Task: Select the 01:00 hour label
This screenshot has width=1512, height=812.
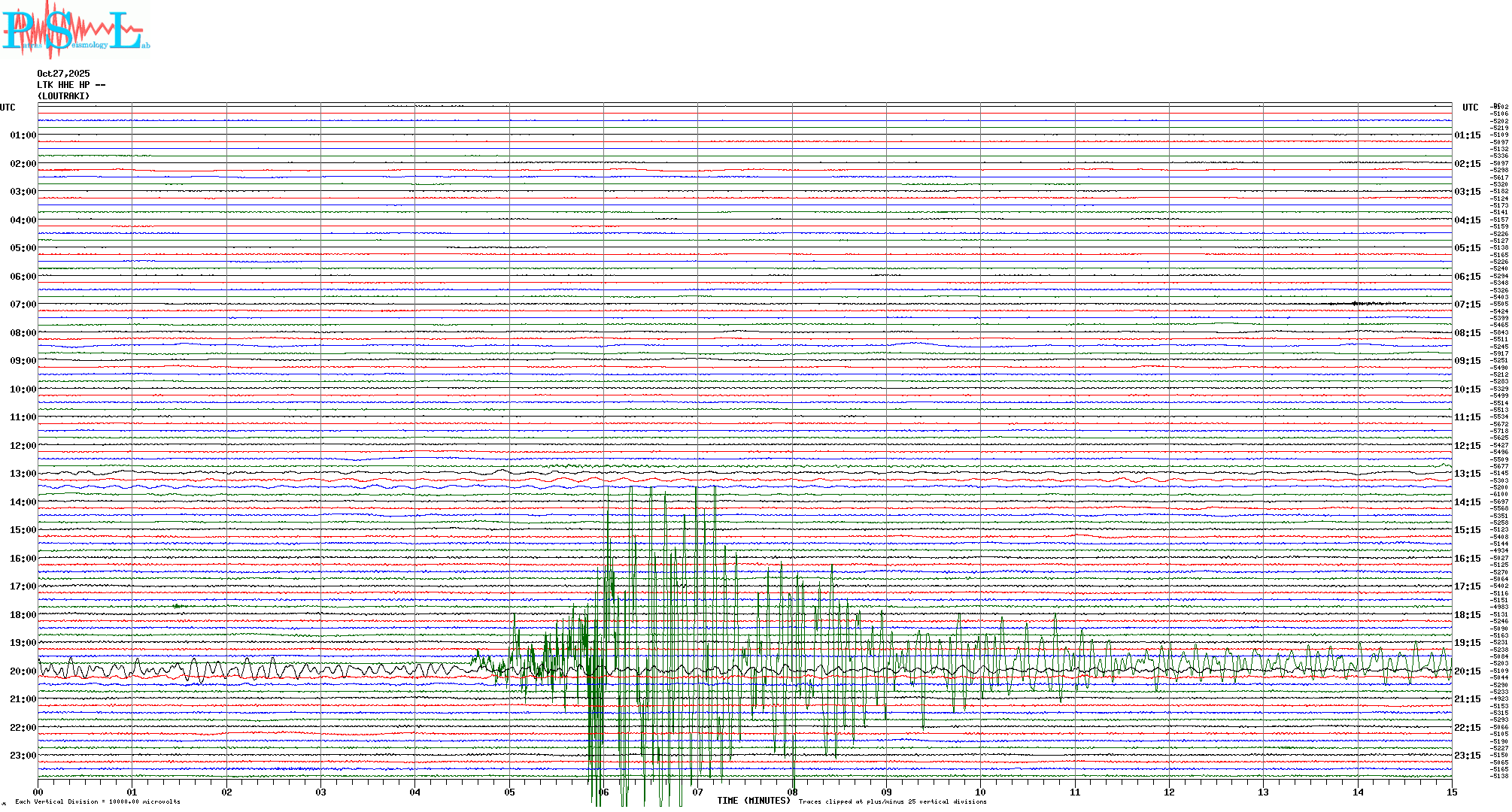Action: [23, 135]
